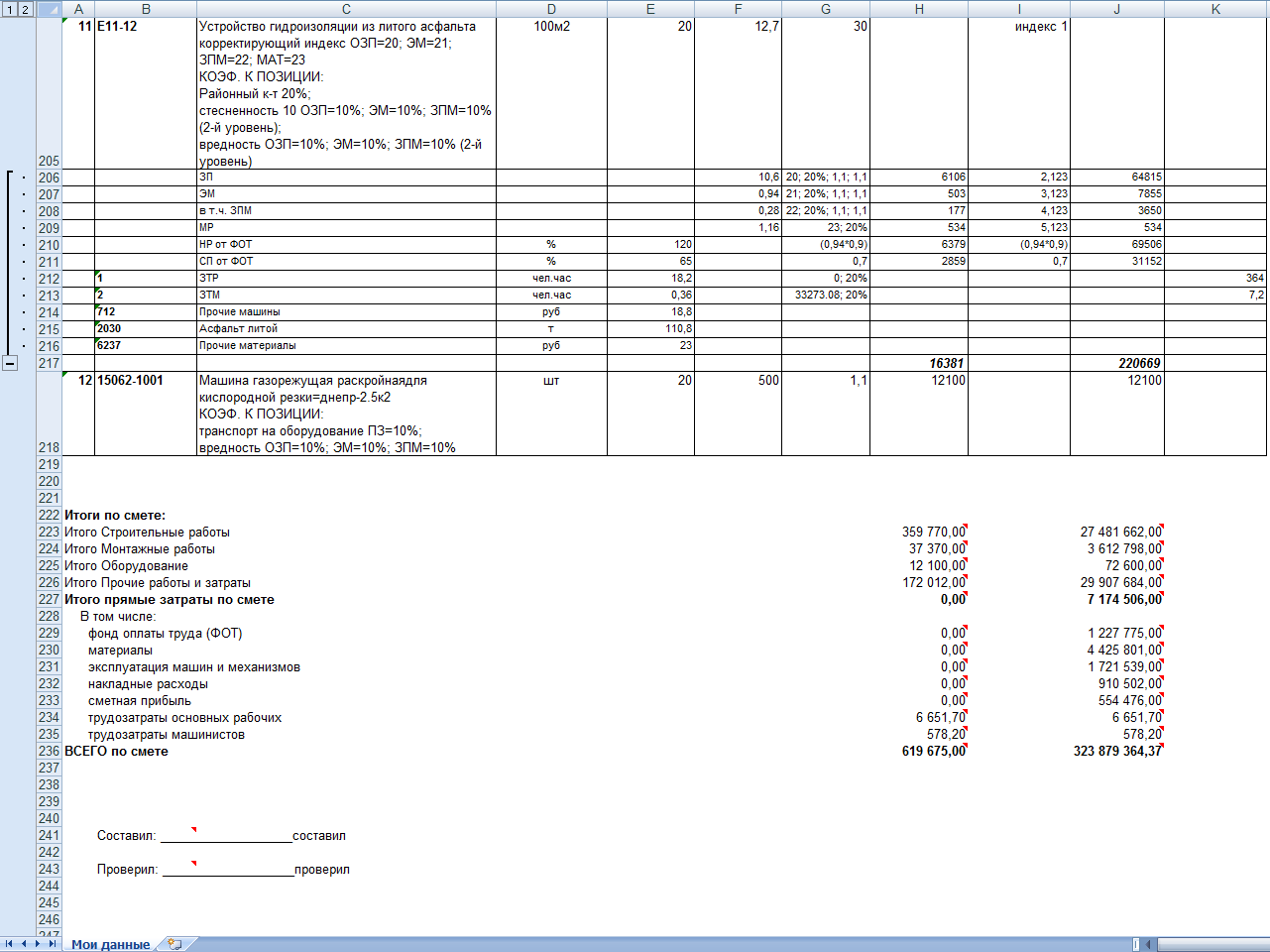Collapse the row group with the minus button
The image size is (1270, 952).
point(10,363)
